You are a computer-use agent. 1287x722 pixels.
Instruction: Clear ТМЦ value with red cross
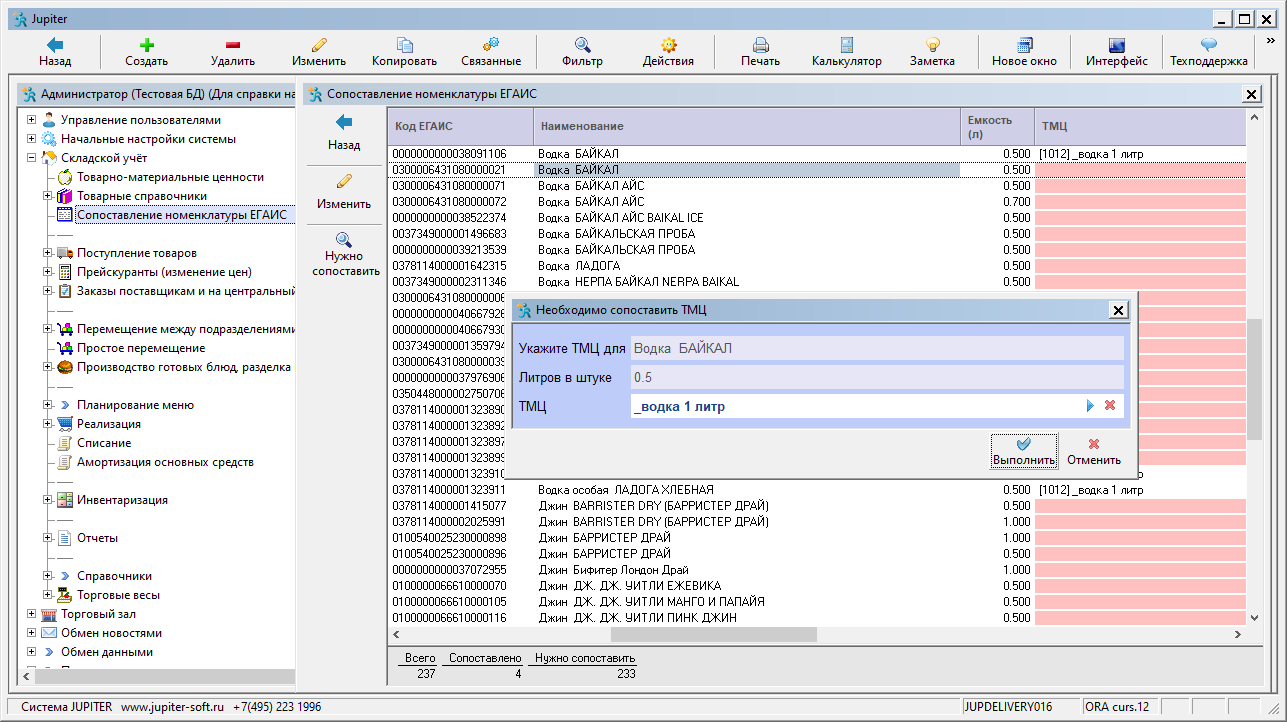[1109, 406]
